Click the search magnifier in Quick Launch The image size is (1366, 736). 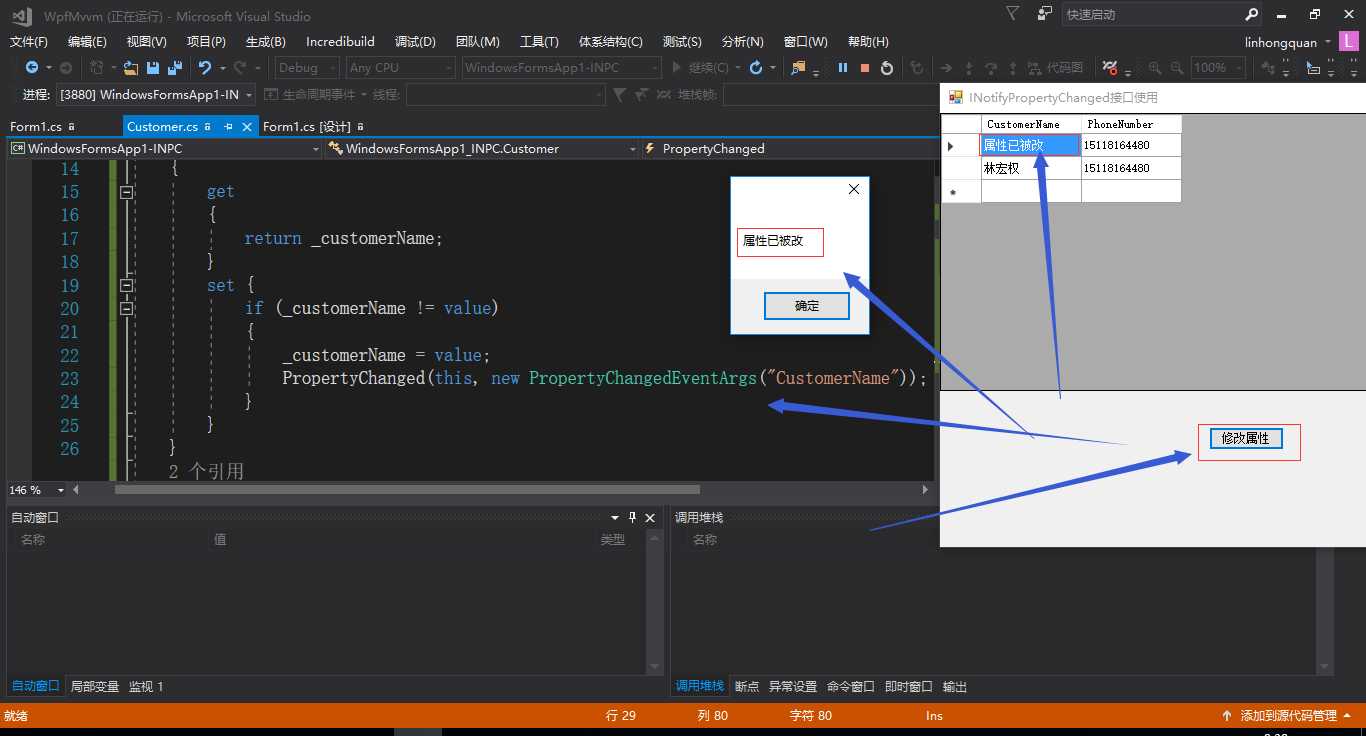coord(1252,15)
